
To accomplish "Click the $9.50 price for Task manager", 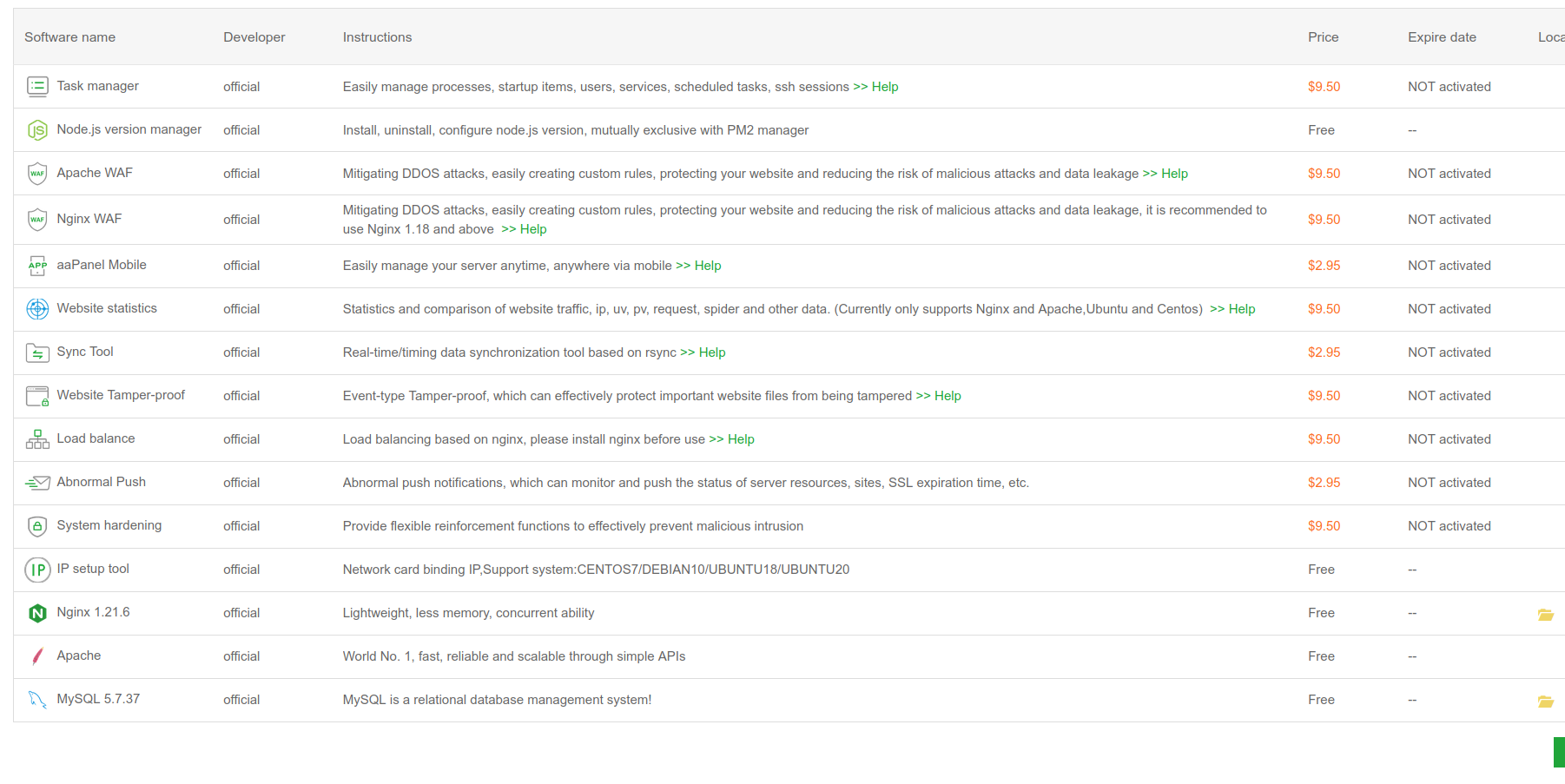I will coord(1324,87).
